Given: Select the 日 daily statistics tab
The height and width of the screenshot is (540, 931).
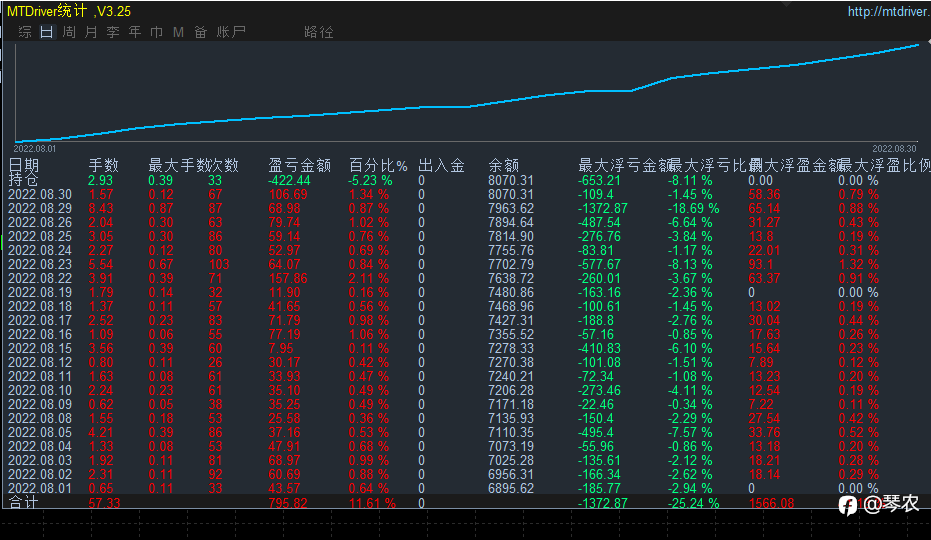Looking at the screenshot, I should (47, 32).
